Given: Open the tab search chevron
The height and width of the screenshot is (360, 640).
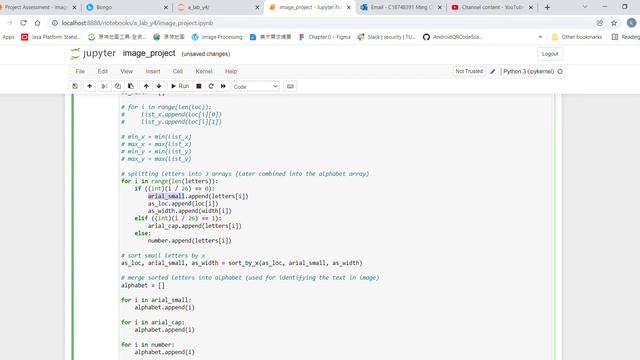Looking at the screenshot, I should pyautogui.click(x=585, y=7).
